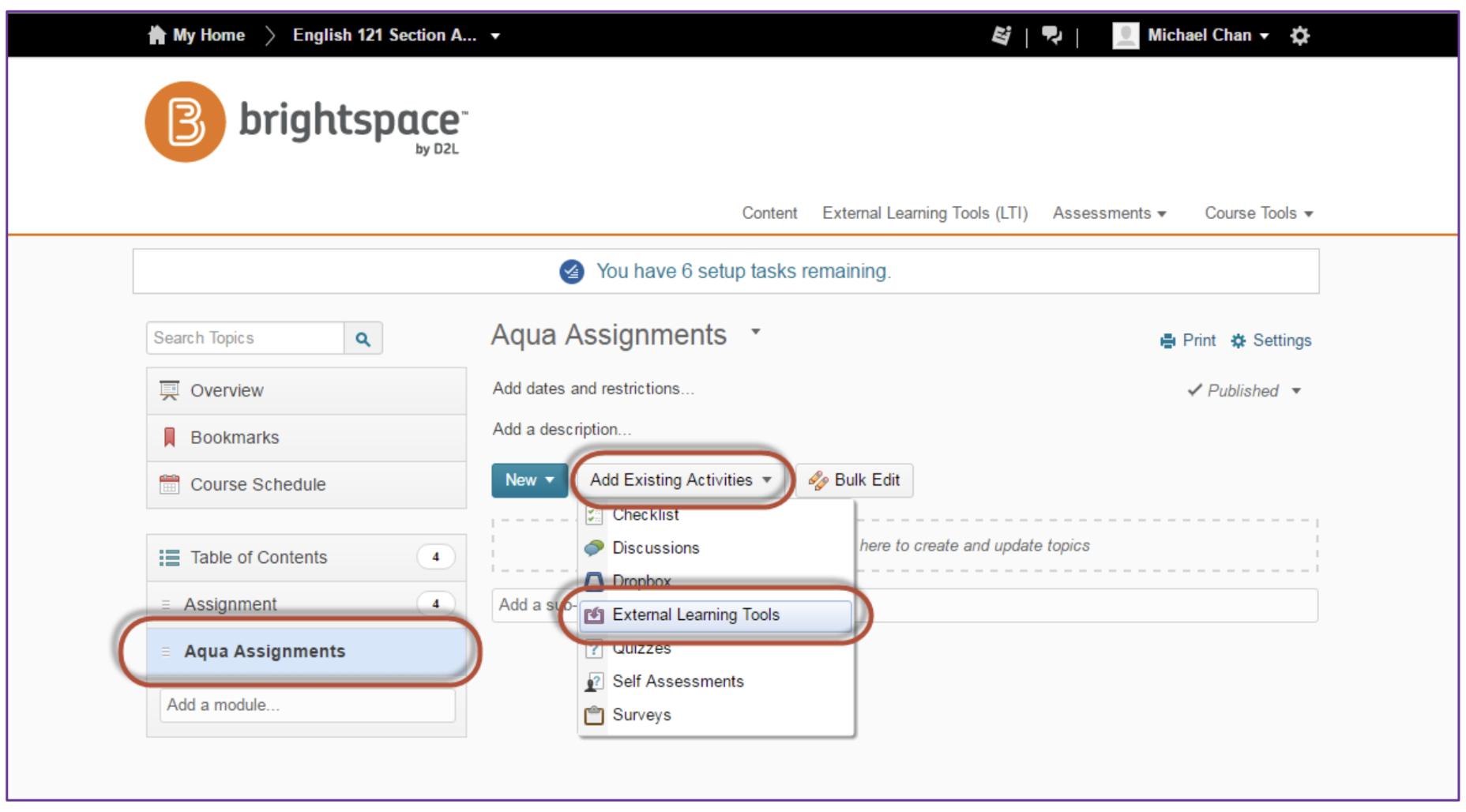Open the admin gear icon in top bar
Screen dimensions: 1466x812
(x=1300, y=36)
